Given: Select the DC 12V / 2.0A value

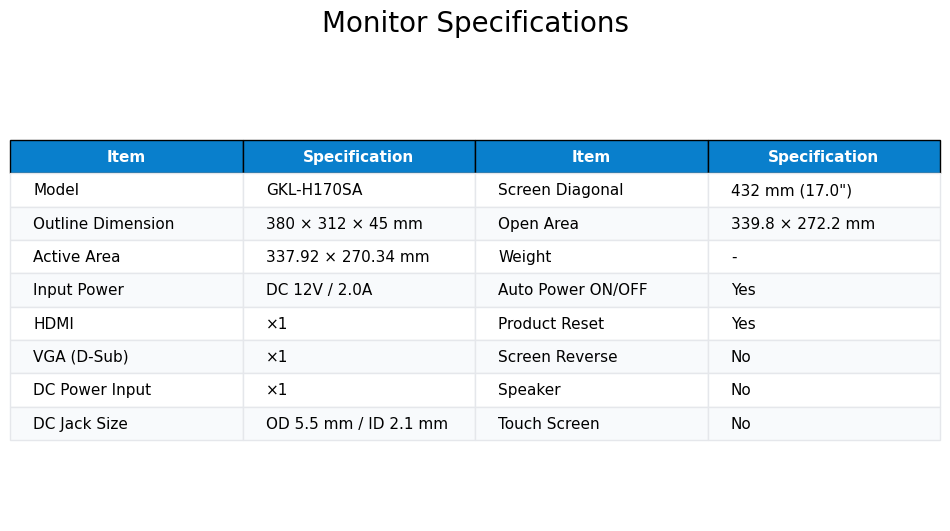Looking at the screenshot, I should [x=319, y=290].
